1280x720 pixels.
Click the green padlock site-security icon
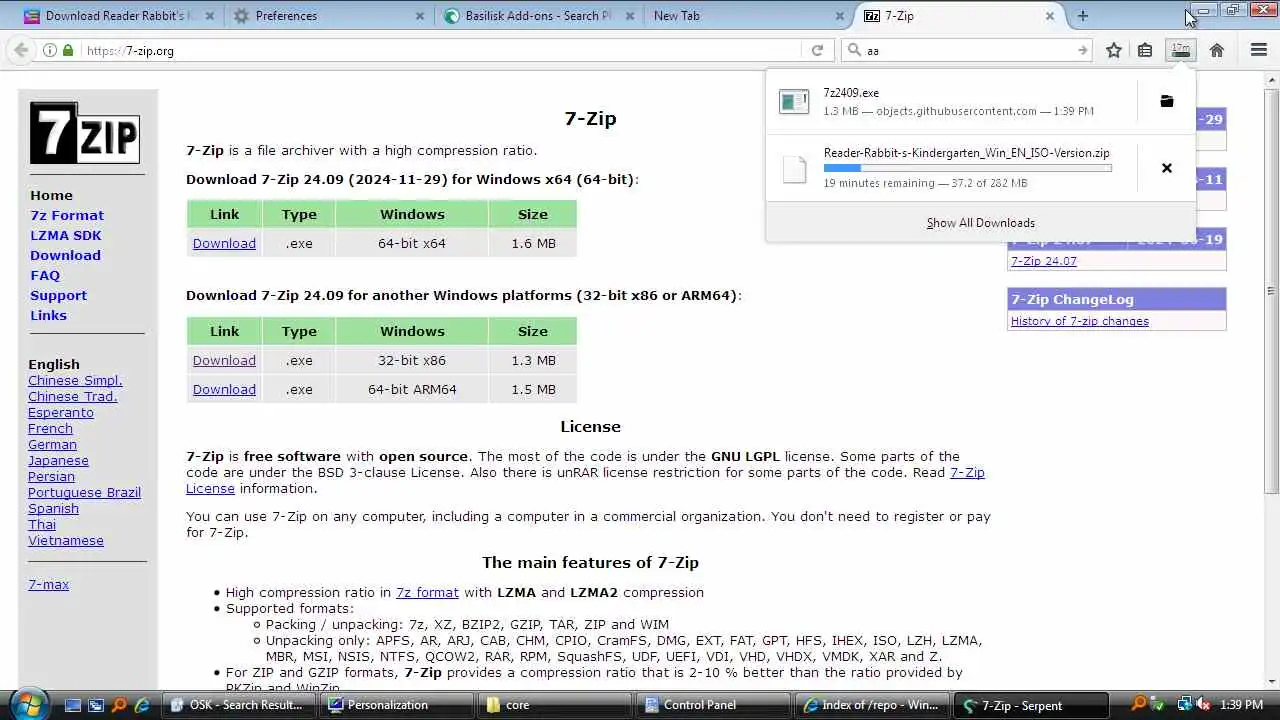coord(68,50)
